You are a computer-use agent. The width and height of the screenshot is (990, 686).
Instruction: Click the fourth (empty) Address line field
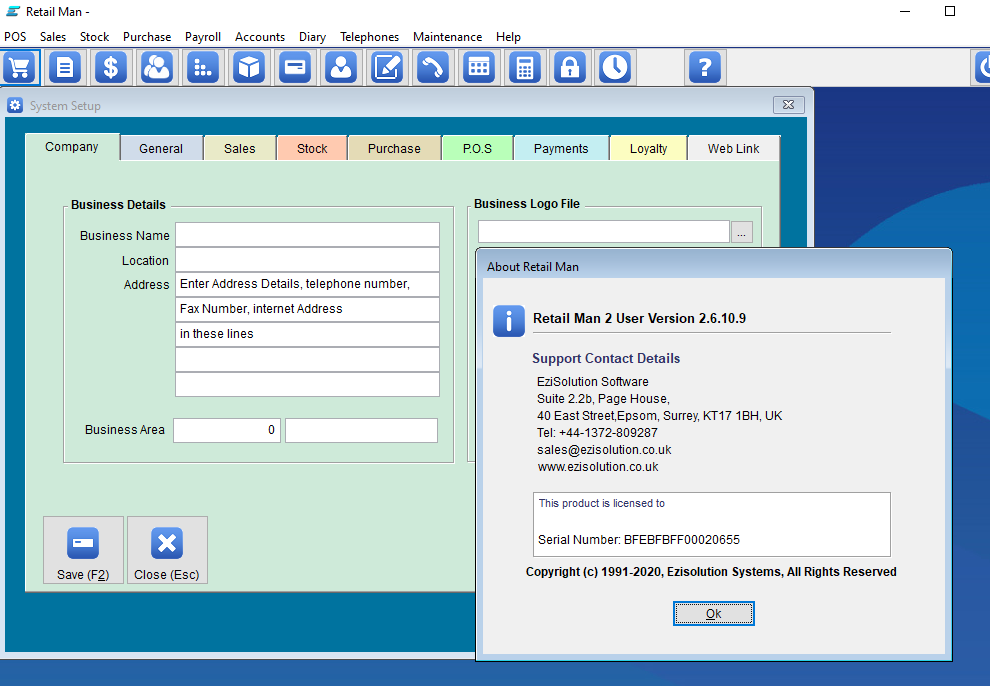[307, 359]
